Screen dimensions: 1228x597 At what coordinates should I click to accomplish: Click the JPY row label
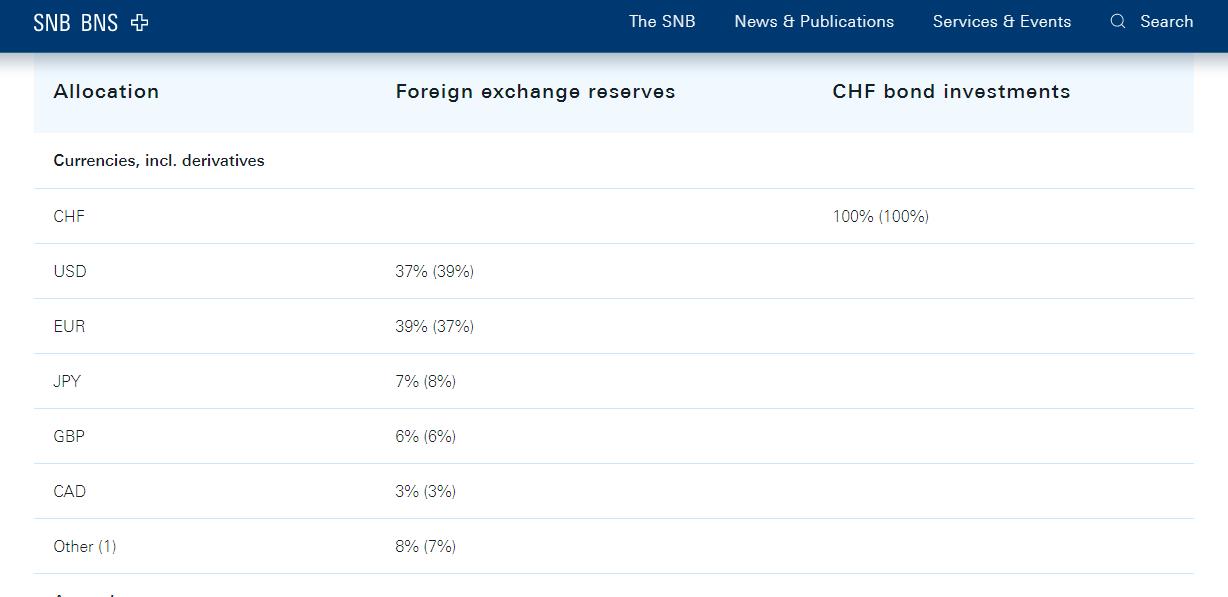67,381
